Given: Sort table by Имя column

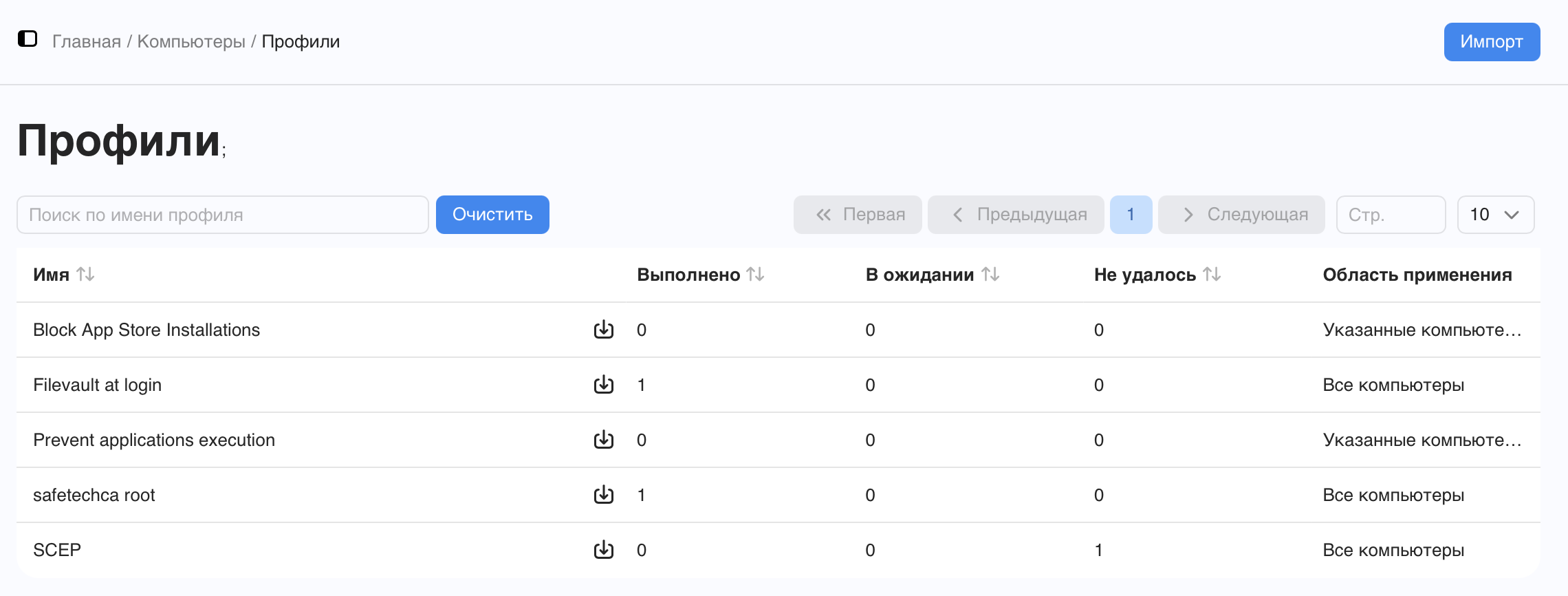Looking at the screenshot, I should point(85,275).
